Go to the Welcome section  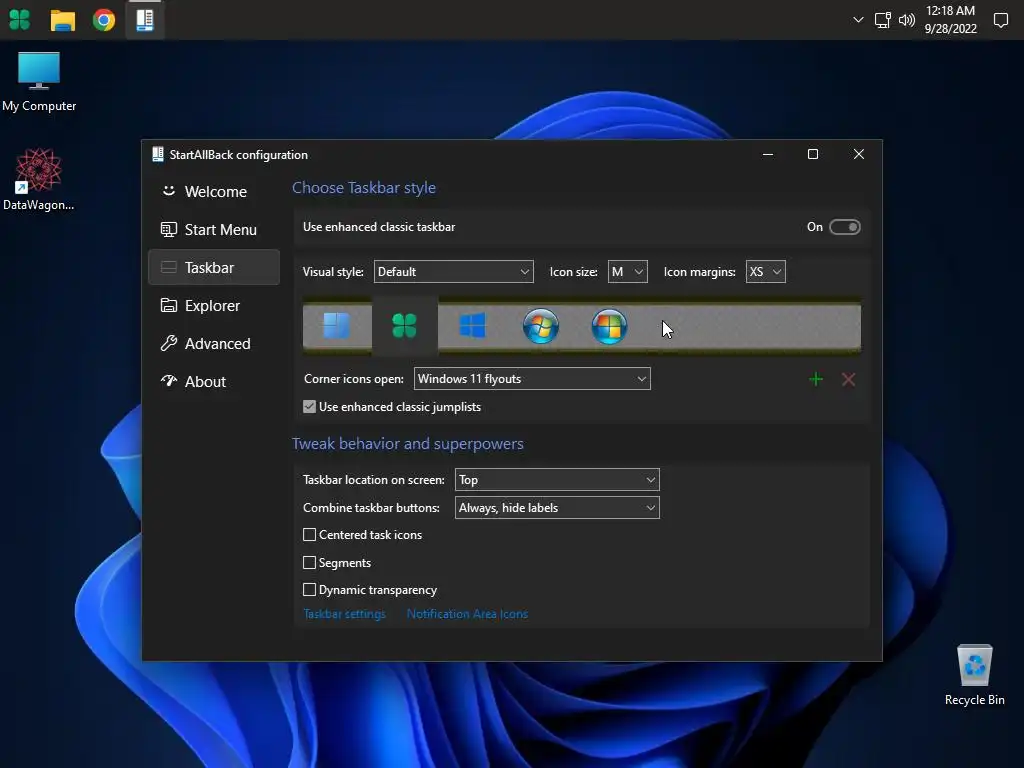pyautogui.click(x=214, y=191)
